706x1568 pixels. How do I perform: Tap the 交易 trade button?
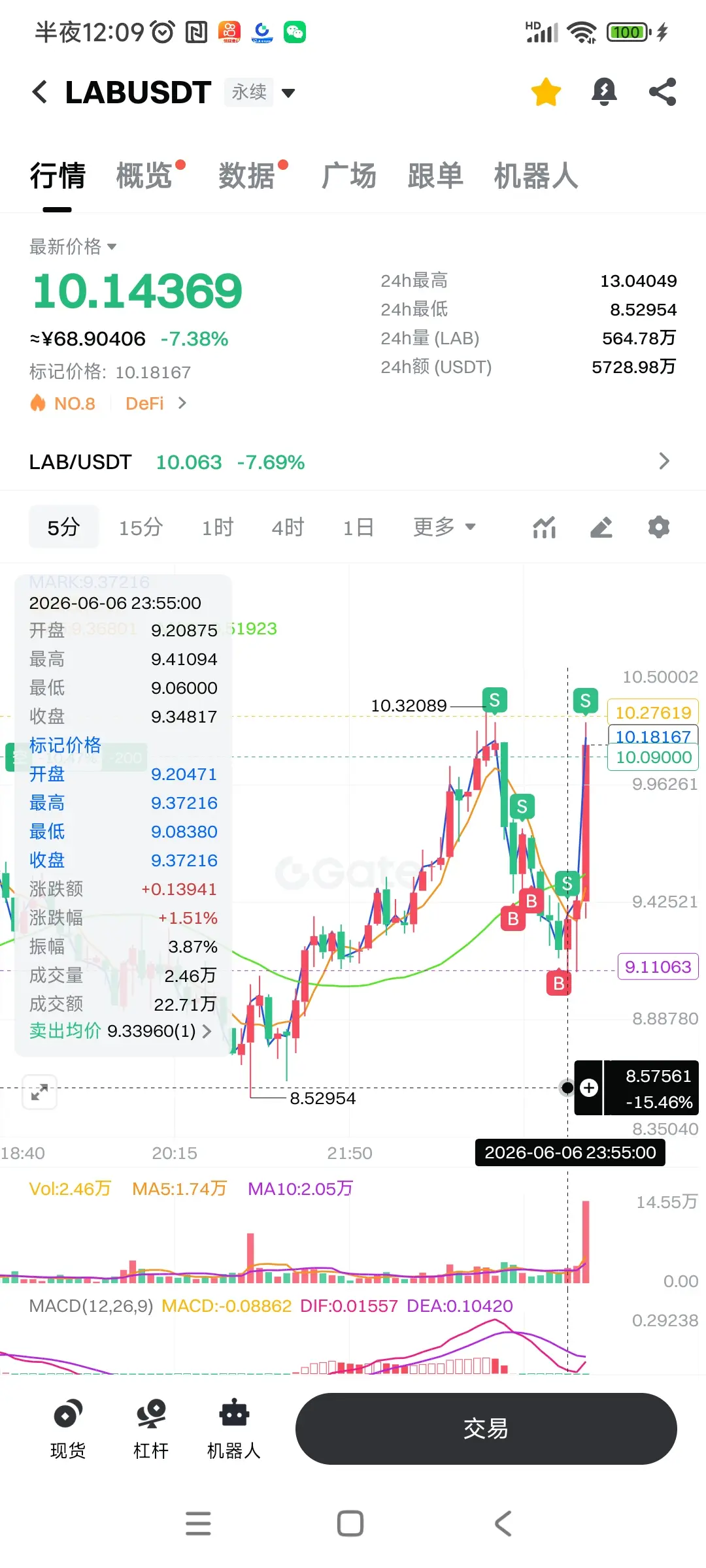click(486, 1429)
